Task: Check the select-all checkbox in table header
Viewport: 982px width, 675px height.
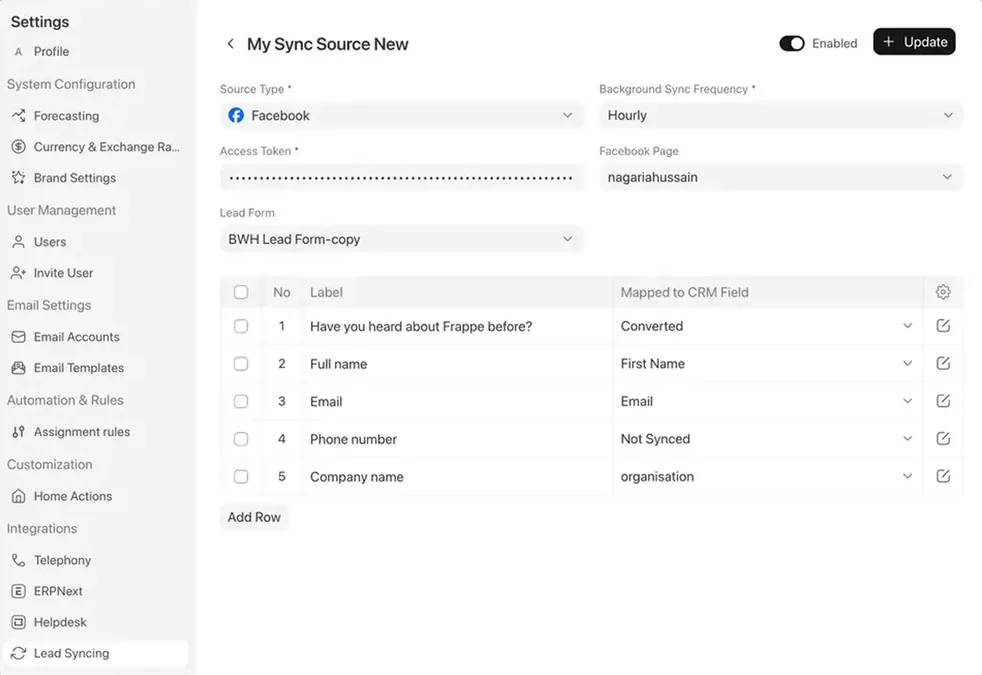Action: 241,292
